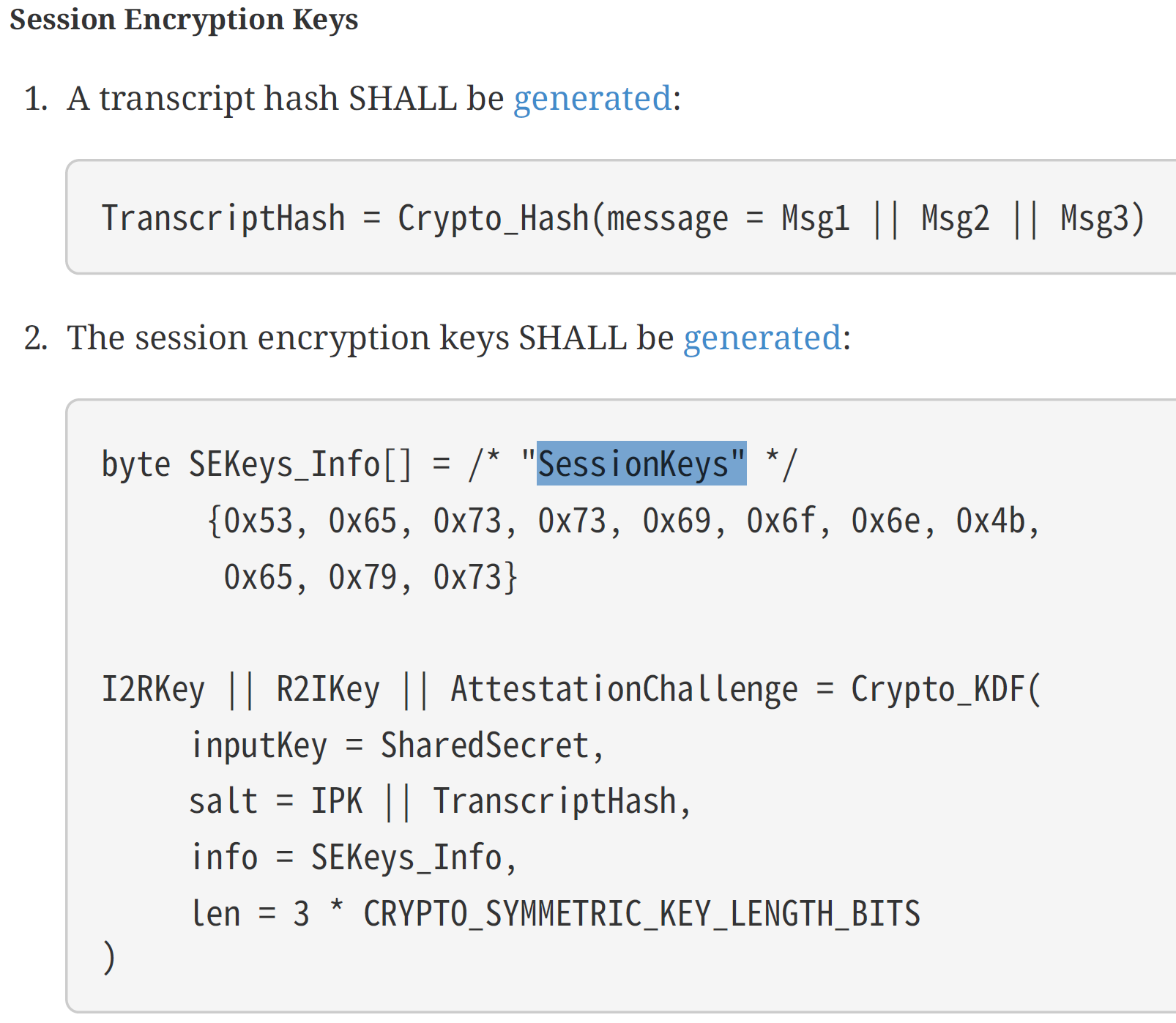This screenshot has width=1176, height=1023.
Task: Click "IPK" in the salt parameter line
Action: click(x=337, y=801)
